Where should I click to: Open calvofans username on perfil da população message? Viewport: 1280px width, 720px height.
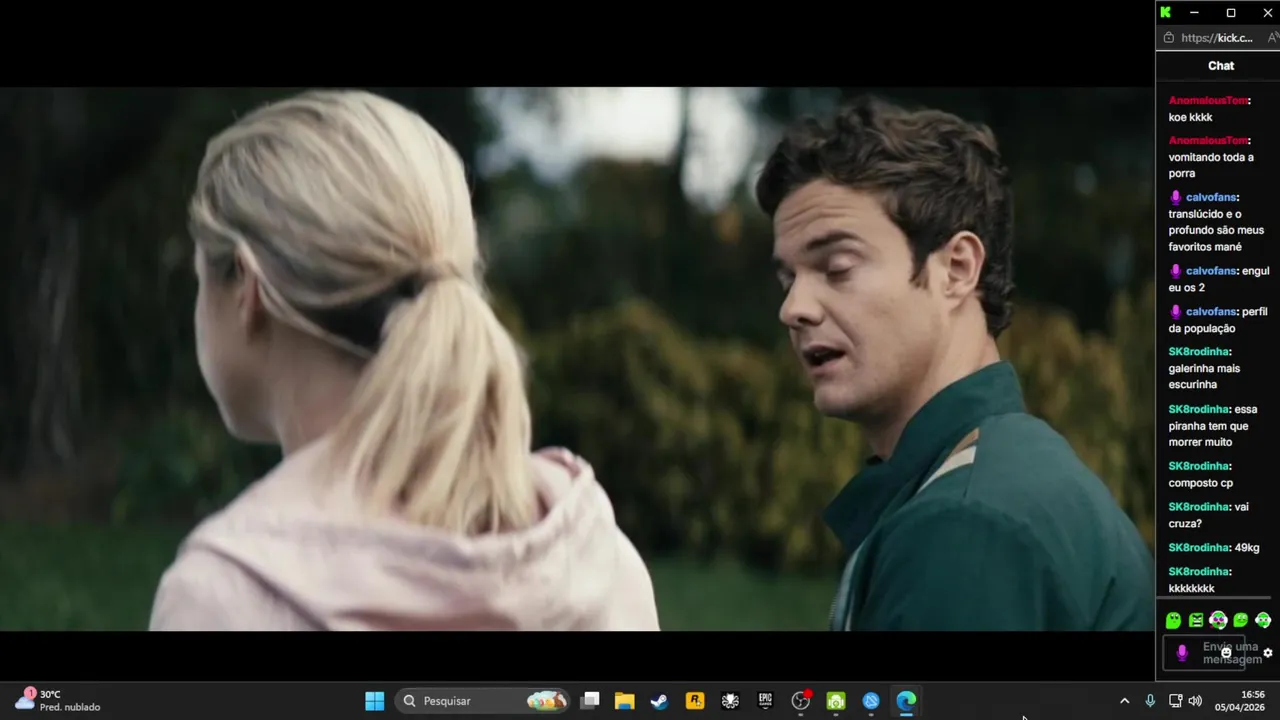point(1211,312)
